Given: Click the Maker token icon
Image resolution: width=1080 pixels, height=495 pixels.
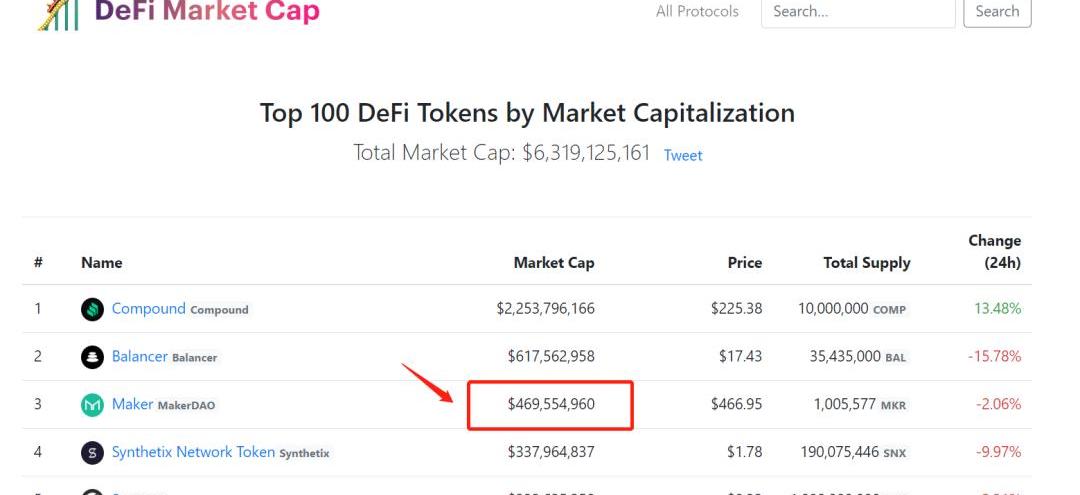Looking at the screenshot, I should pos(92,405).
